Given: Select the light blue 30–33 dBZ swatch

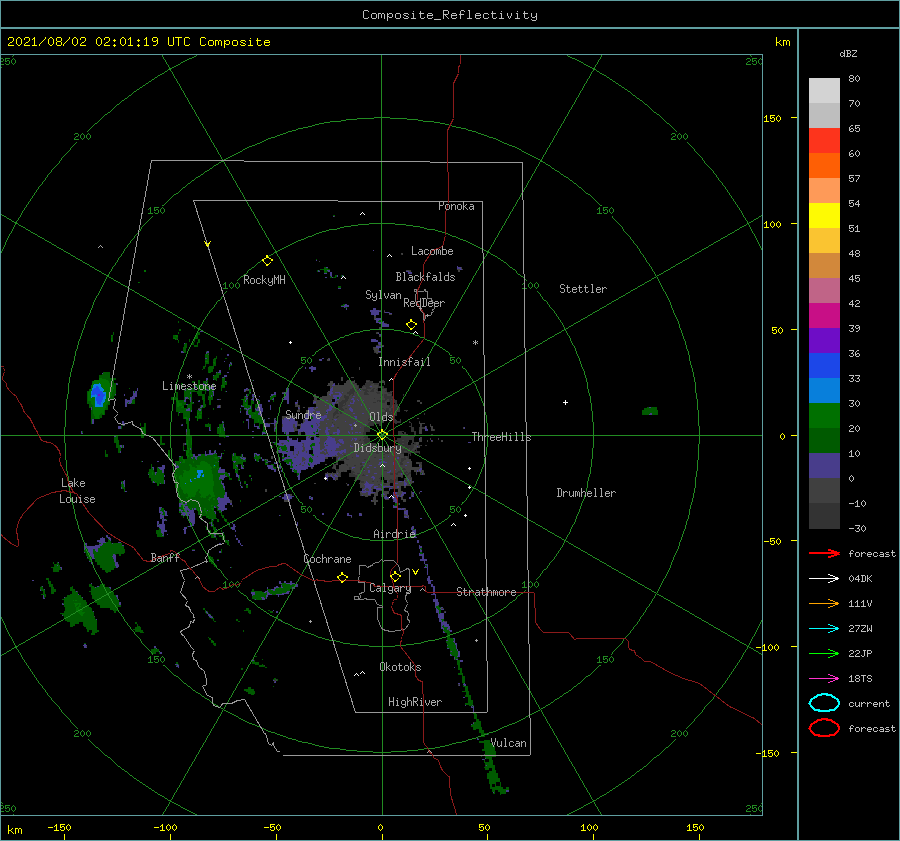Looking at the screenshot, I should tap(824, 390).
